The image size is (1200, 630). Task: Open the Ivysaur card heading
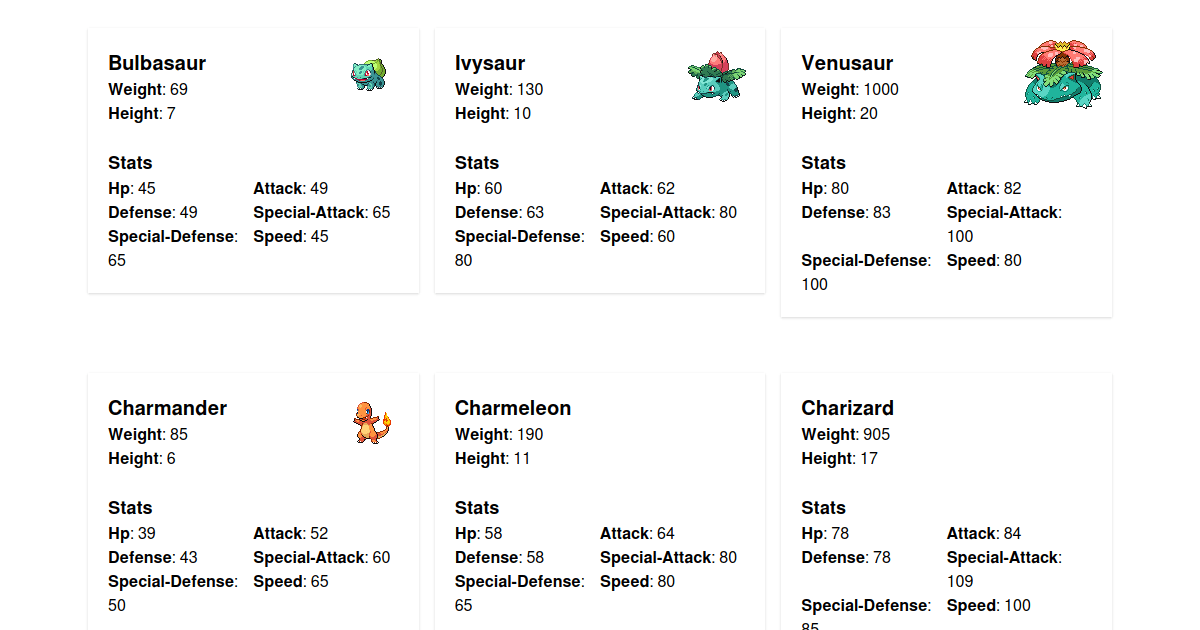click(x=490, y=63)
